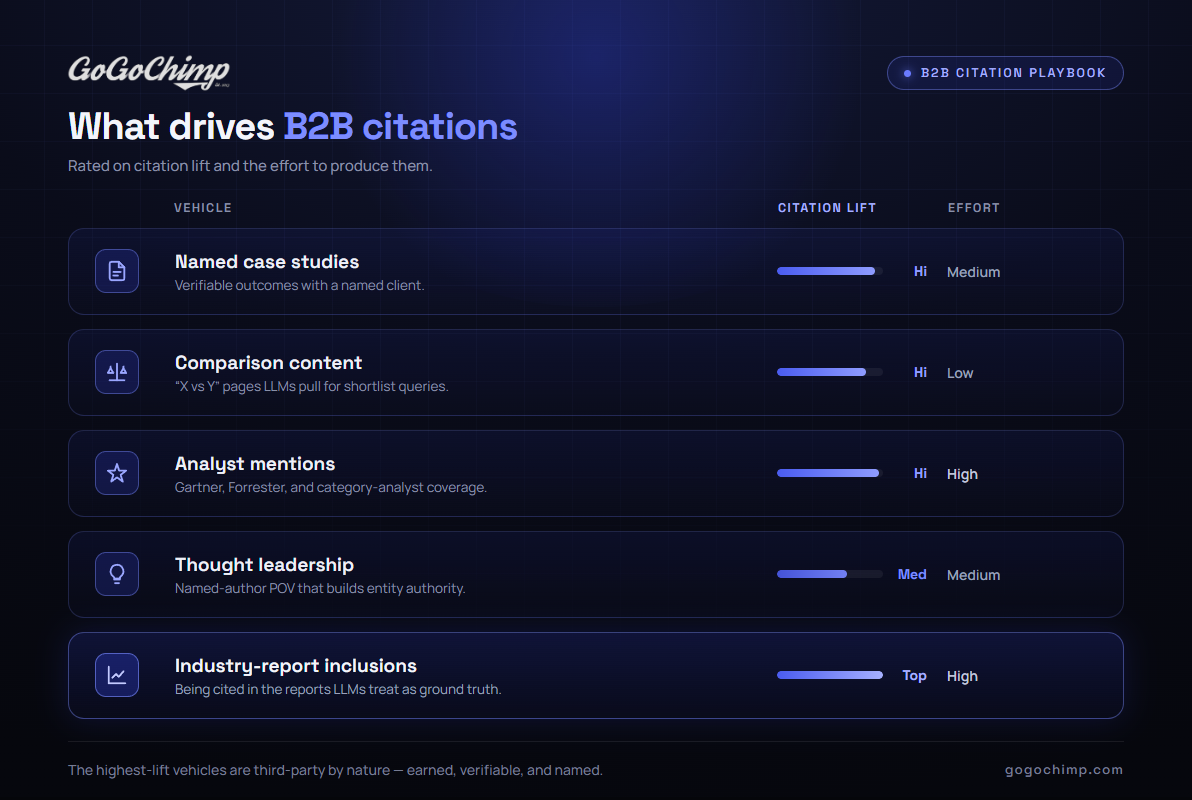Click High effort in Analyst mentions row
Viewport: 1192px width, 800px height.
tap(962, 475)
